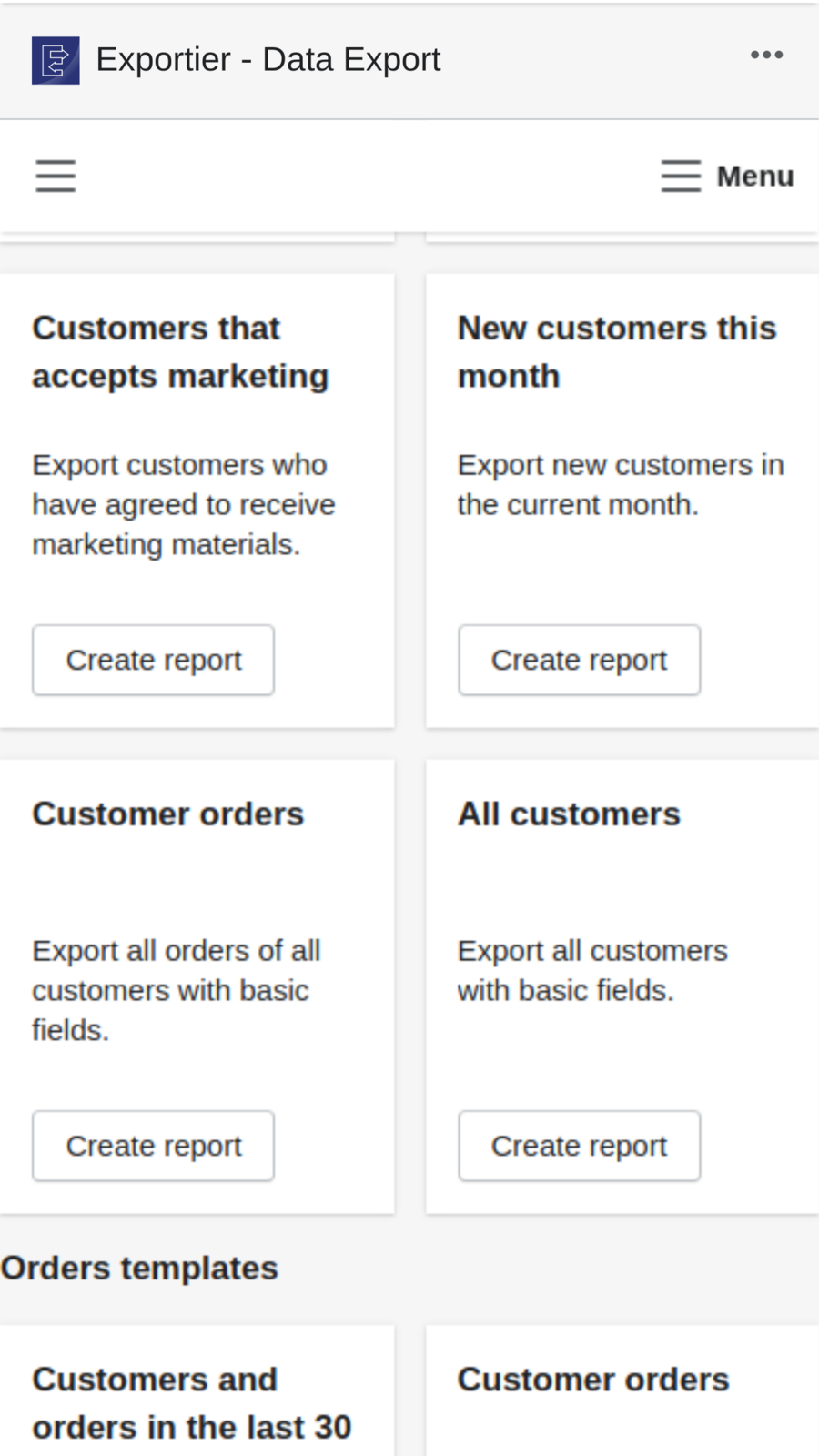The height and width of the screenshot is (1456, 819).
Task: Select the Customer orders card under Orders templates
Action: click(592, 1379)
